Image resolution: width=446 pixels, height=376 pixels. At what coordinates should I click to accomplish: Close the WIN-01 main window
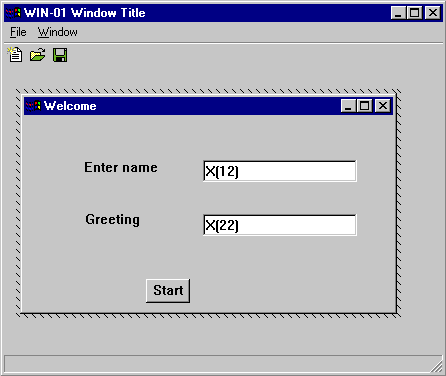[433, 13]
